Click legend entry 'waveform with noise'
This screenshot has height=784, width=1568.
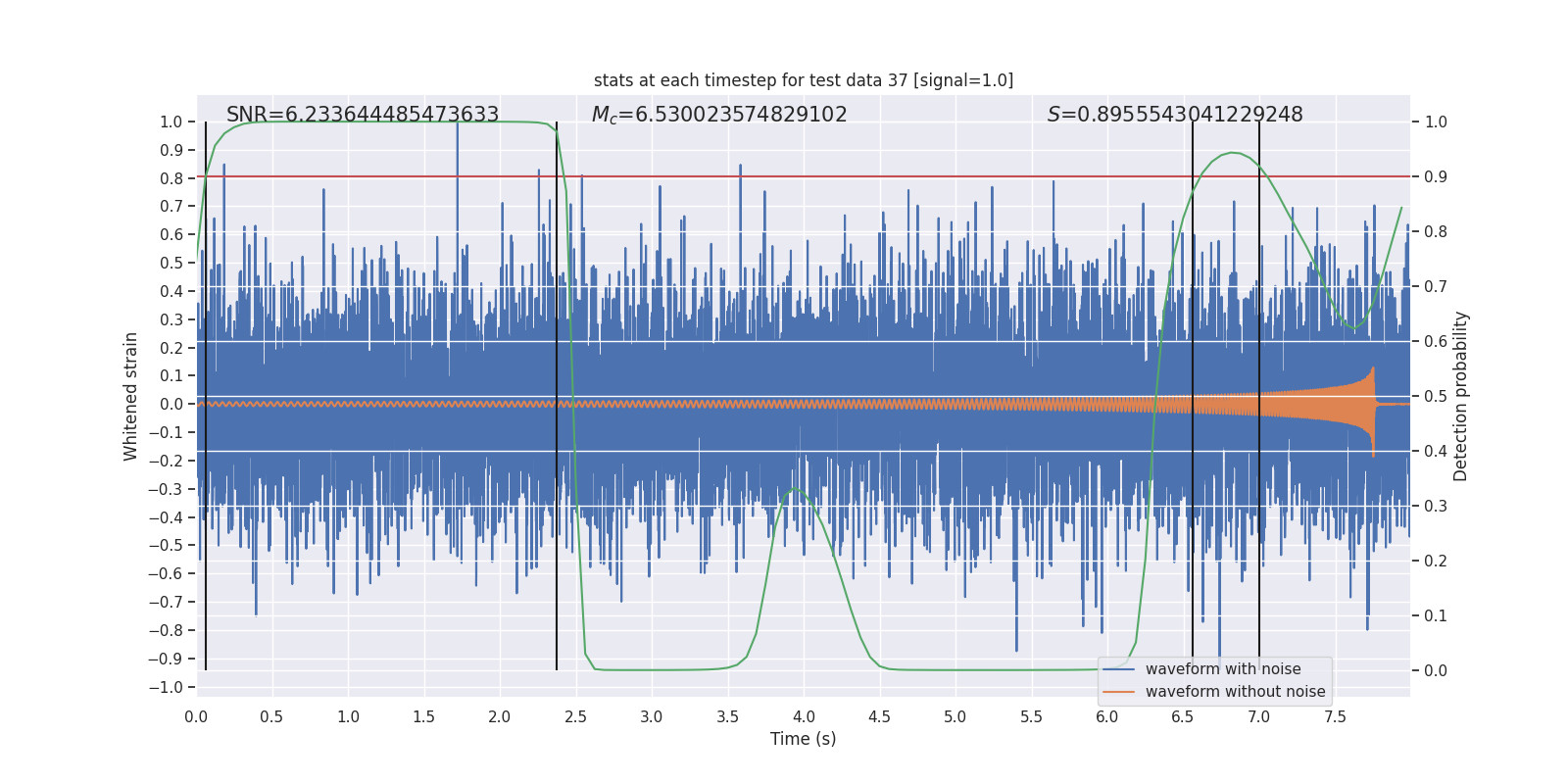pos(1223,669)
